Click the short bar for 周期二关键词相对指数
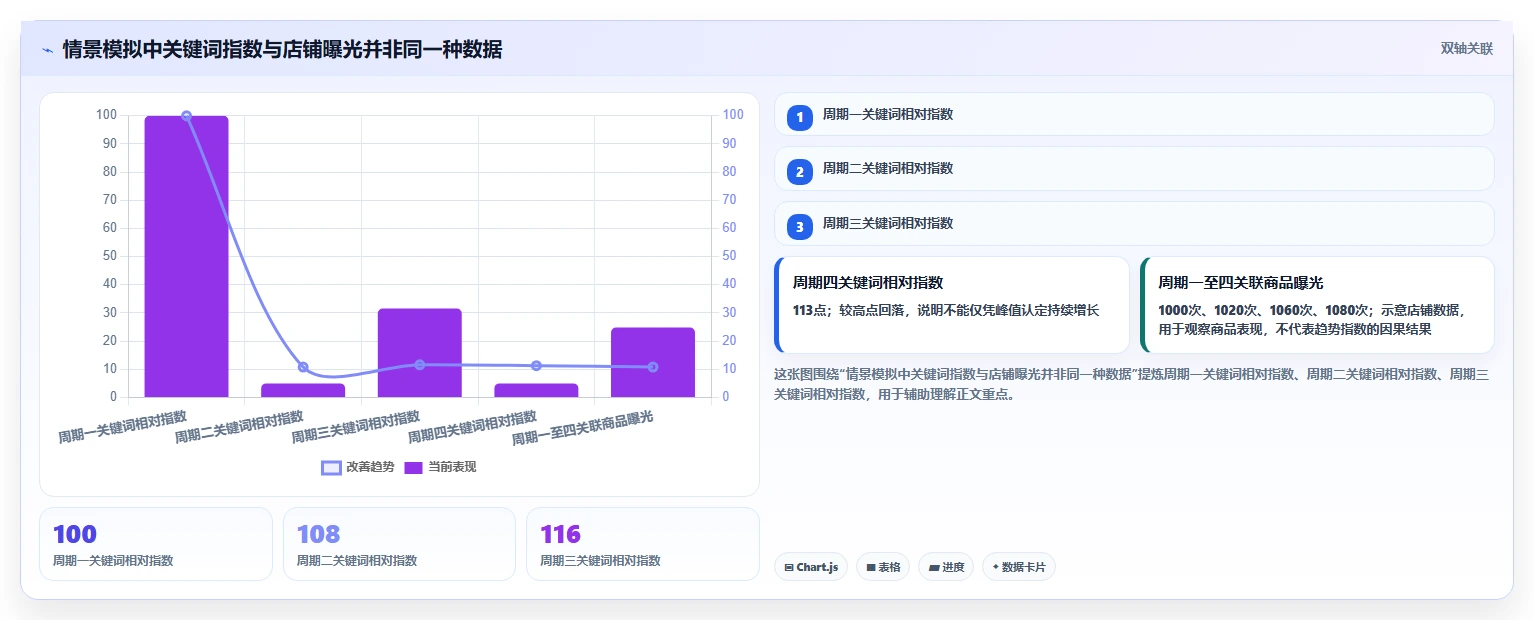This screenshot has height=620, width=1534. [303, 390]
